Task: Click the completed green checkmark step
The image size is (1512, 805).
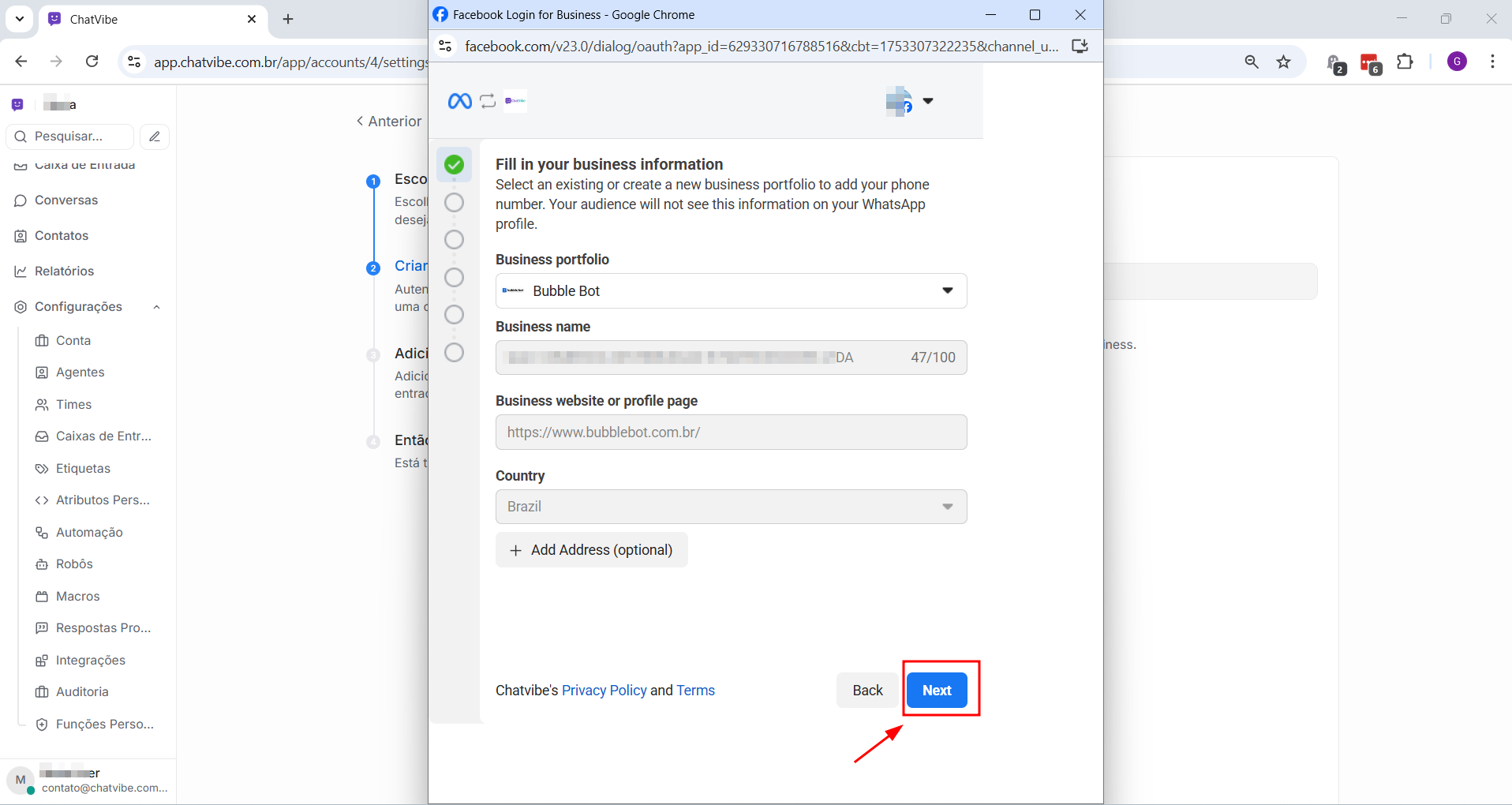Action: (454, 164)
